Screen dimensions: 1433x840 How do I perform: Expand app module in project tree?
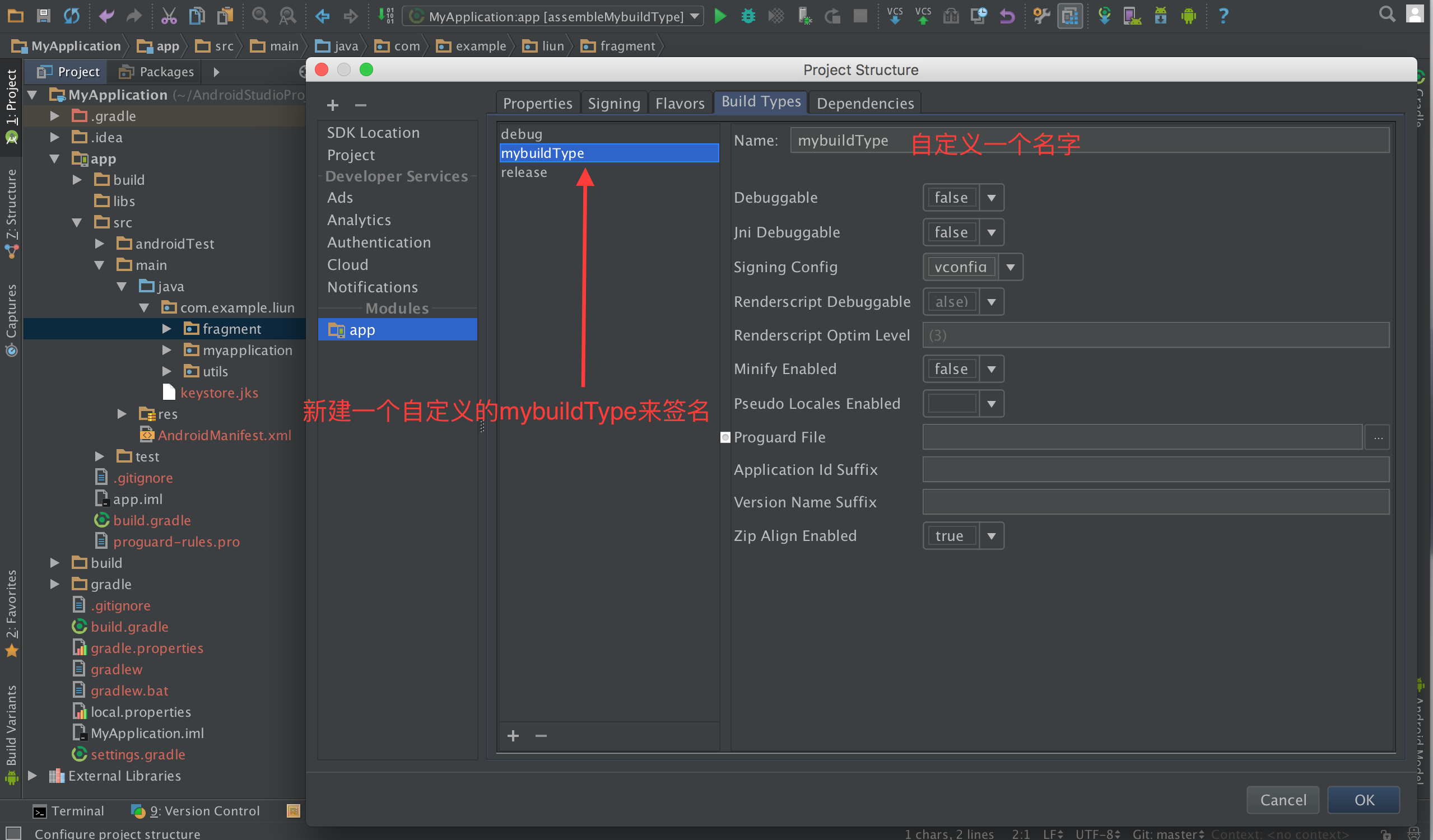pos(59,158)
